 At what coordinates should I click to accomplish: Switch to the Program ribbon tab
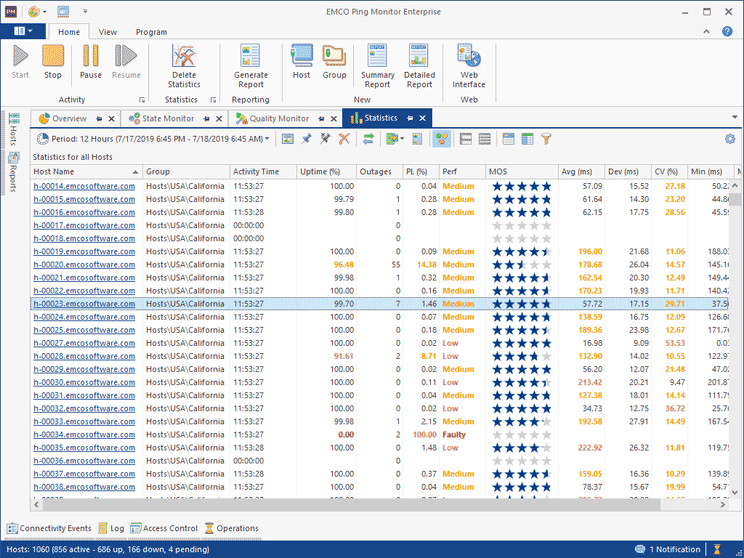(x=151, y=32)
